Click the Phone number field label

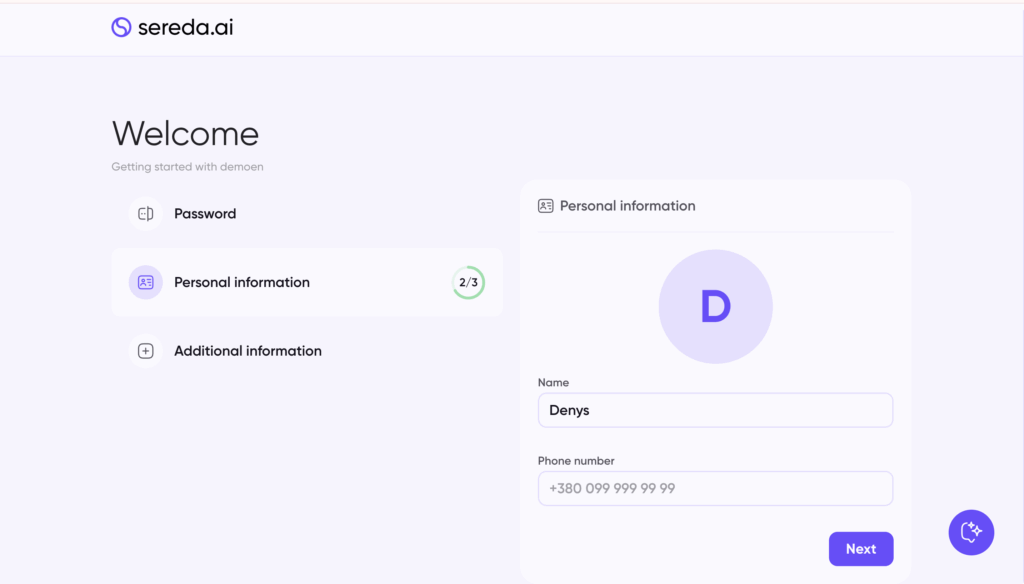pyautogui.click(x=576, y=461)
